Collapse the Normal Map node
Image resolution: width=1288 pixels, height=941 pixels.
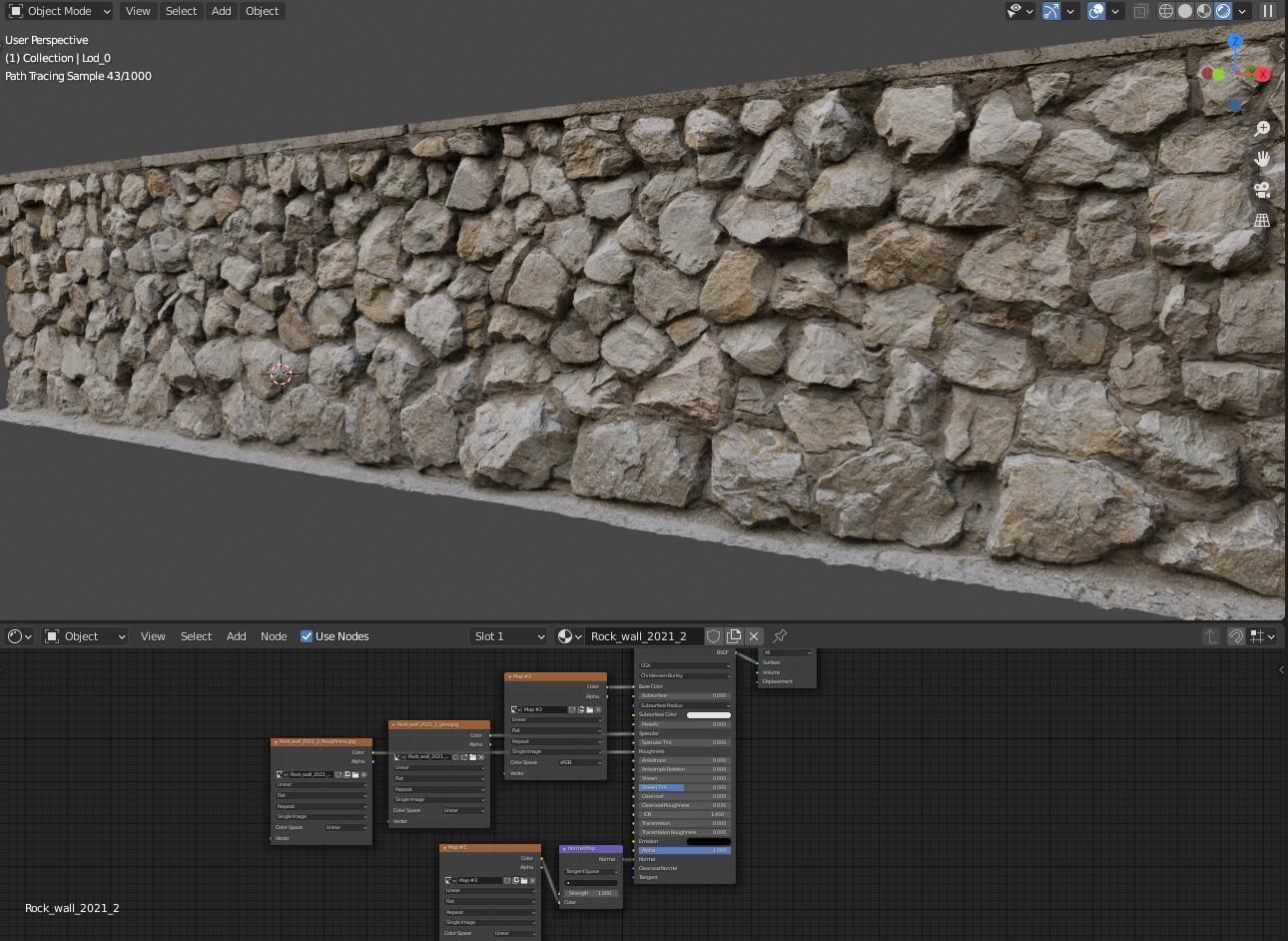coord(564,849)
